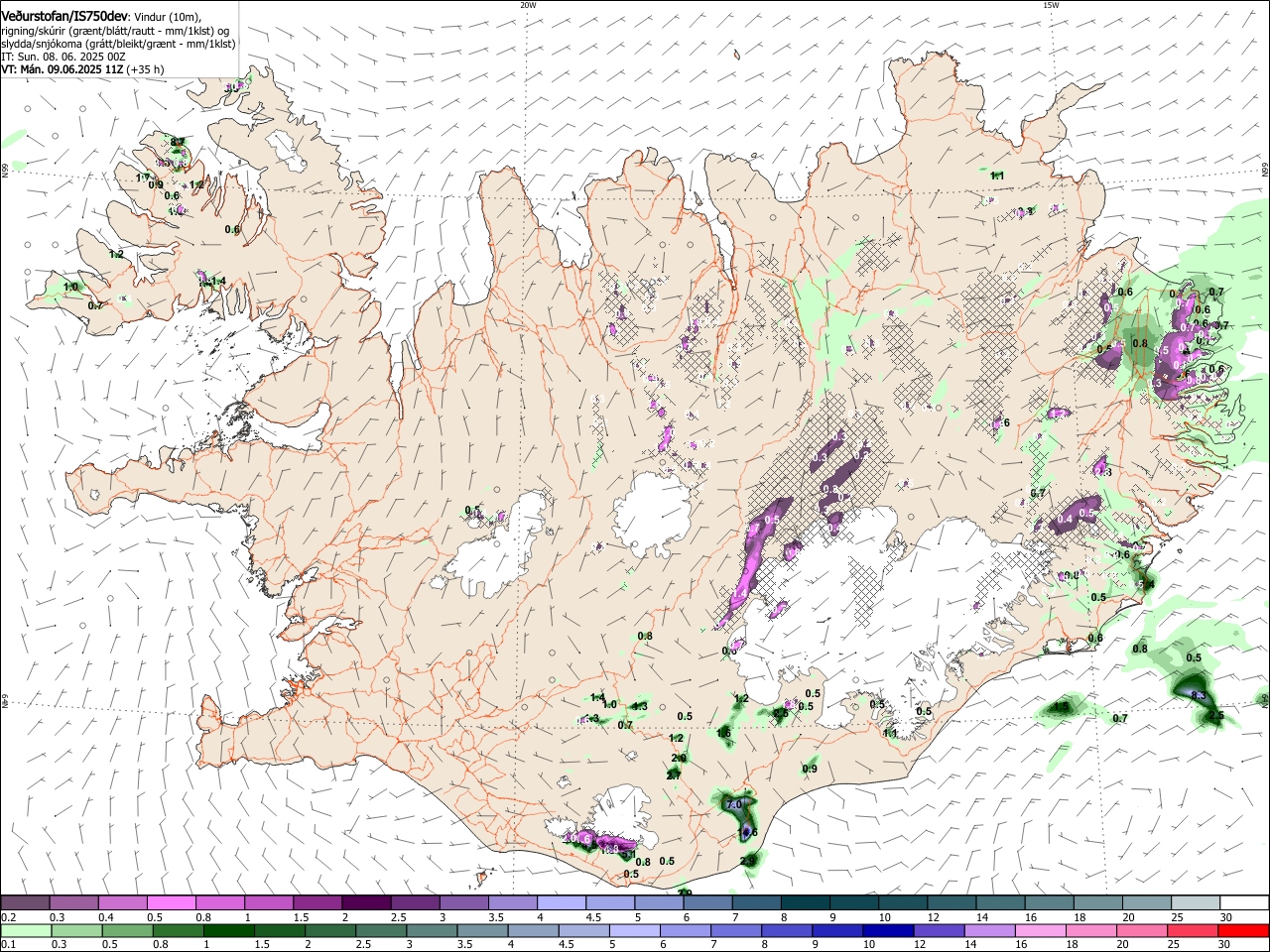Click the upper-row swatch between 0.5 and 0.8
Screen dimensions: 1270x952
[171, 902]
